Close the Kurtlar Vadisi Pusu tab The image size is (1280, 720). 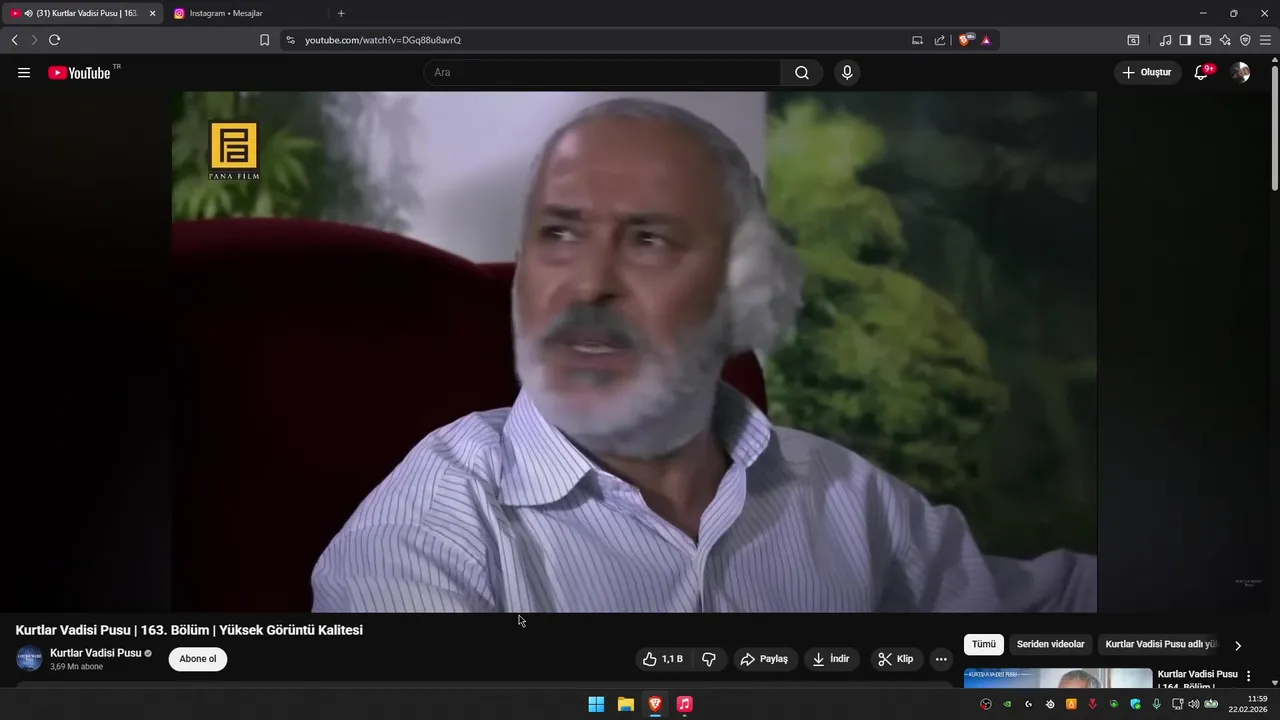[x=153, y=13]
